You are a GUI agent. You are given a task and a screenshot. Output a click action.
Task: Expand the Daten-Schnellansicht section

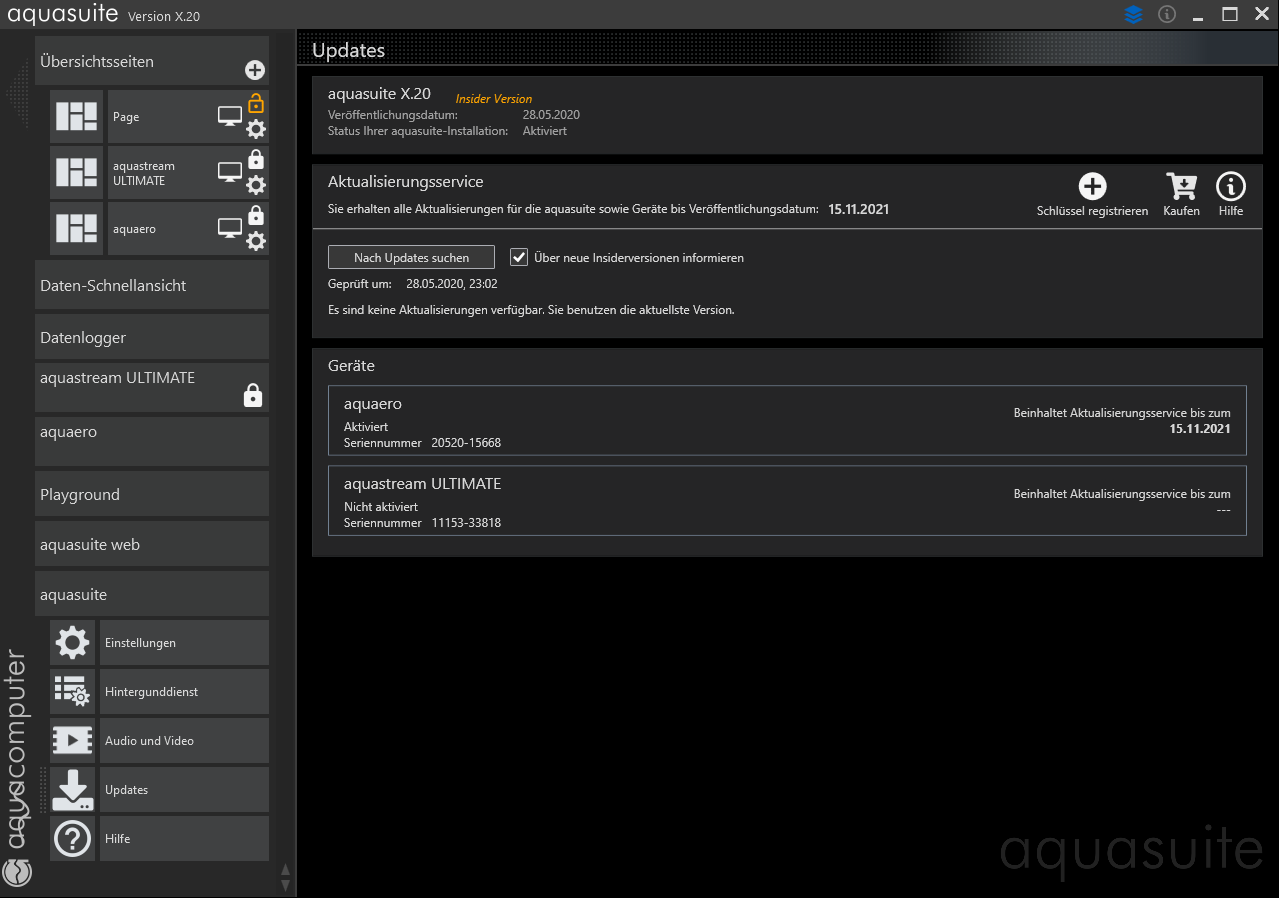point(152,286)
